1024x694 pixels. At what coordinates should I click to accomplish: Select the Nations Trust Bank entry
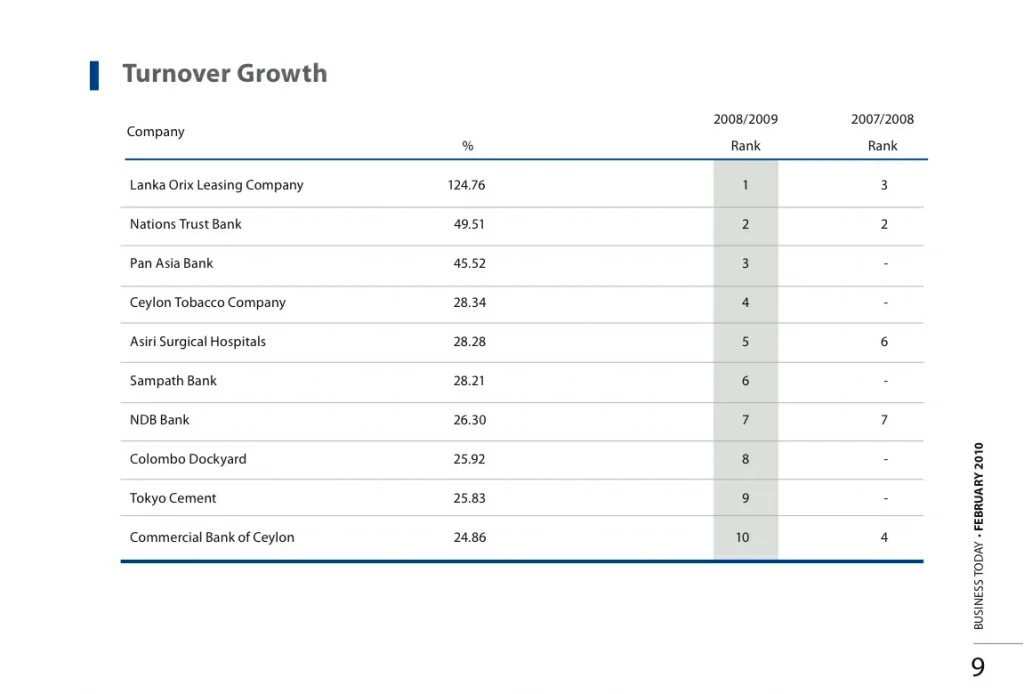[185, 224]
